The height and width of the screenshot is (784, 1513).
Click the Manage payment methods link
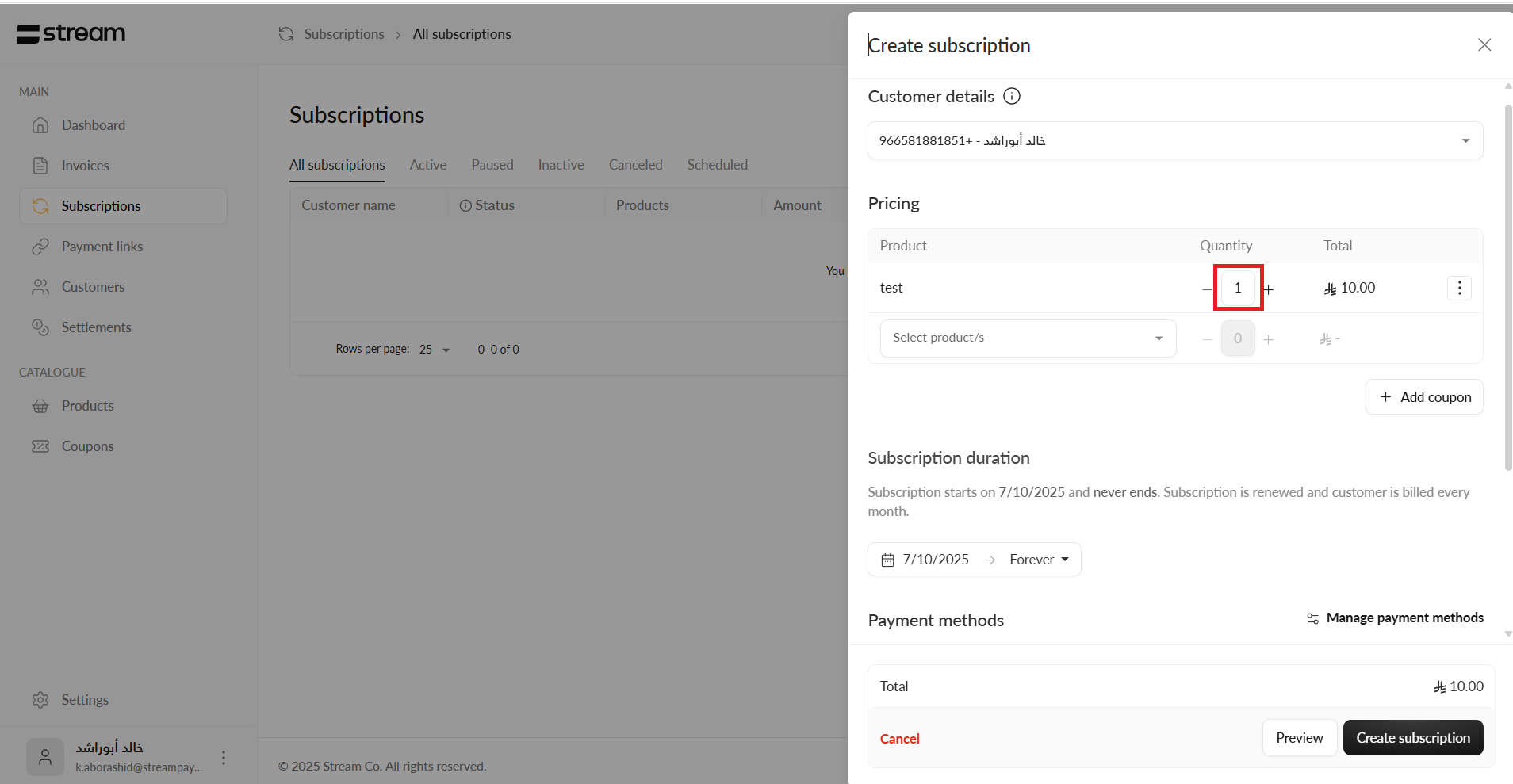point(1395,618)
